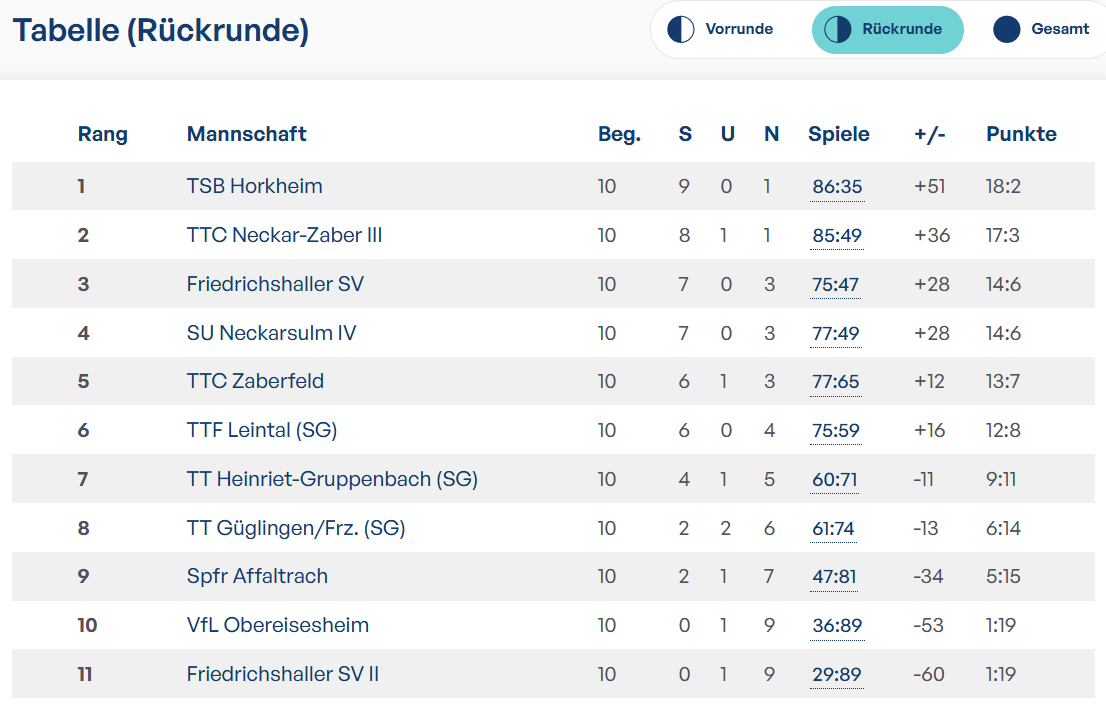
Task: Click TTC Zaberfeld games 77:65 link
Action: pos(836,382)
